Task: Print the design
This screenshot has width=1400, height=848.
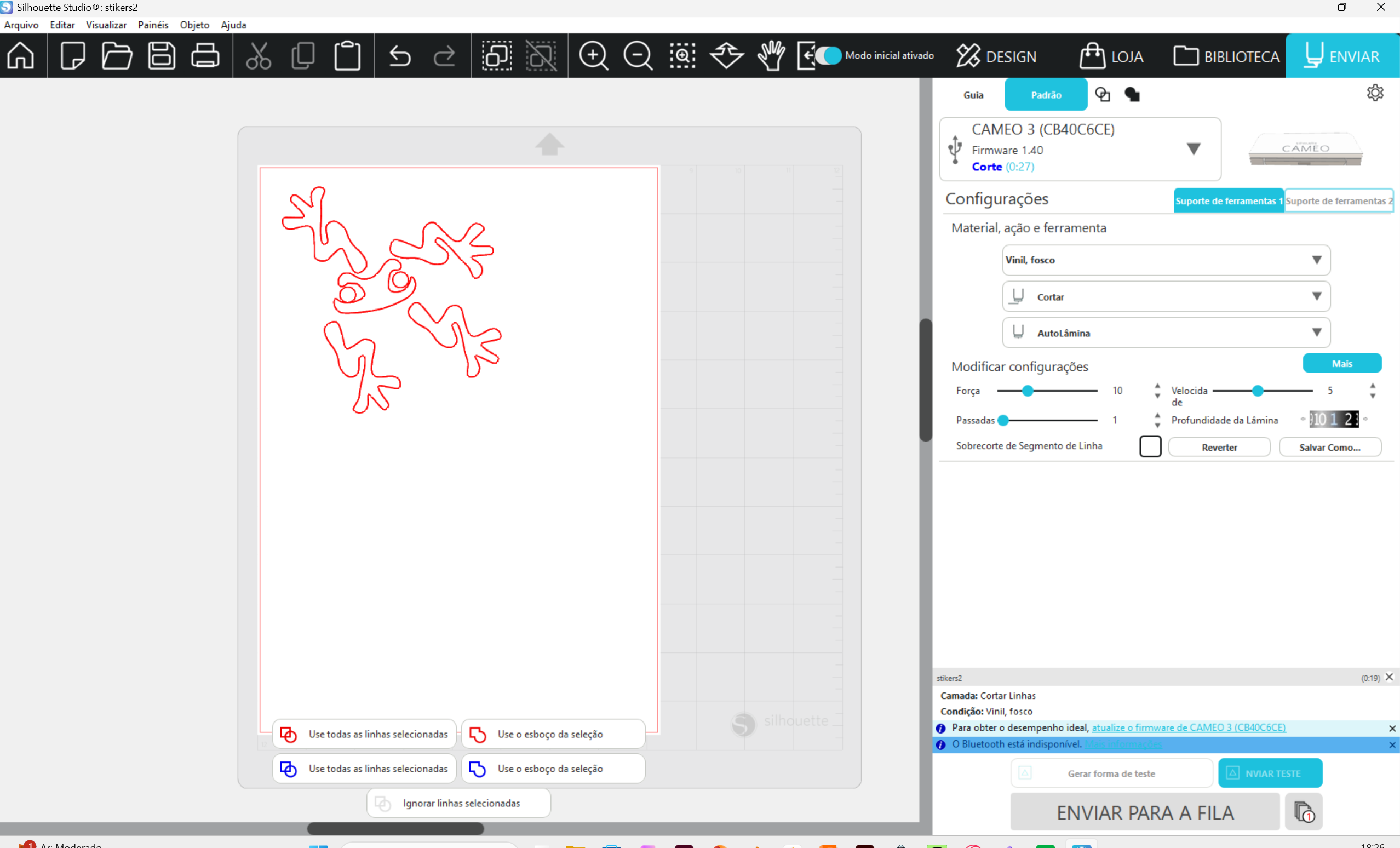Action: [x=205, y=56]
